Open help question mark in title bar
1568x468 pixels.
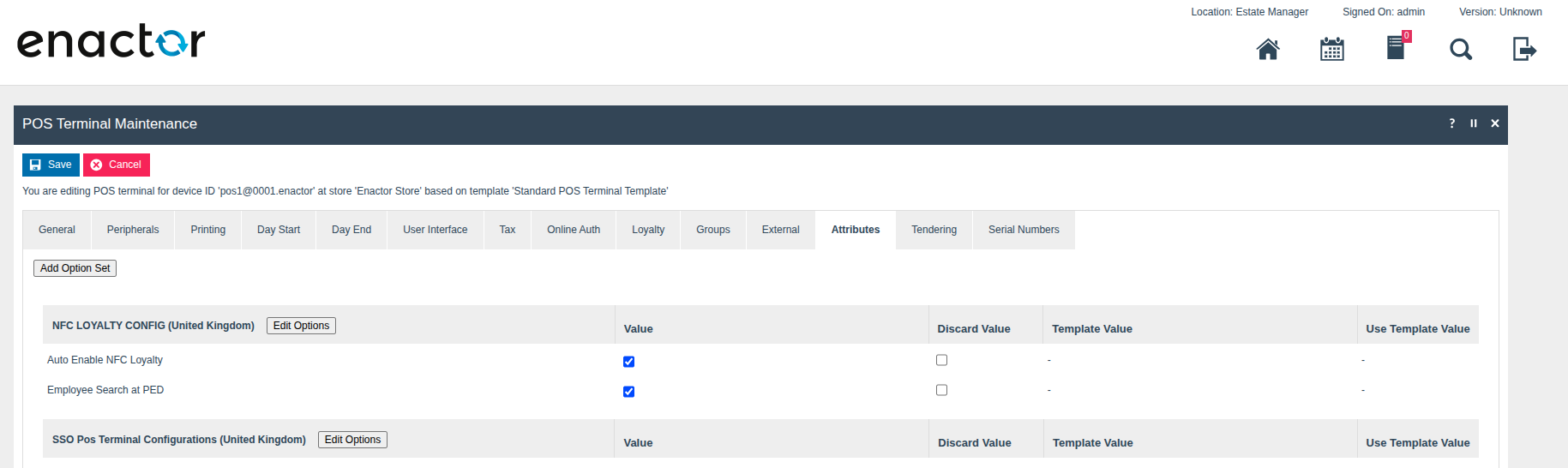1452,123
